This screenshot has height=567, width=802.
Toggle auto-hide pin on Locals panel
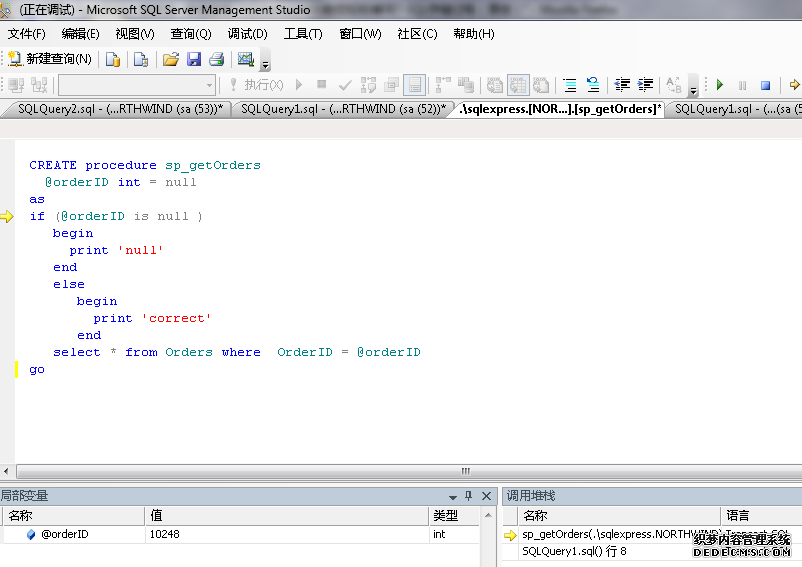click(468, 496)
